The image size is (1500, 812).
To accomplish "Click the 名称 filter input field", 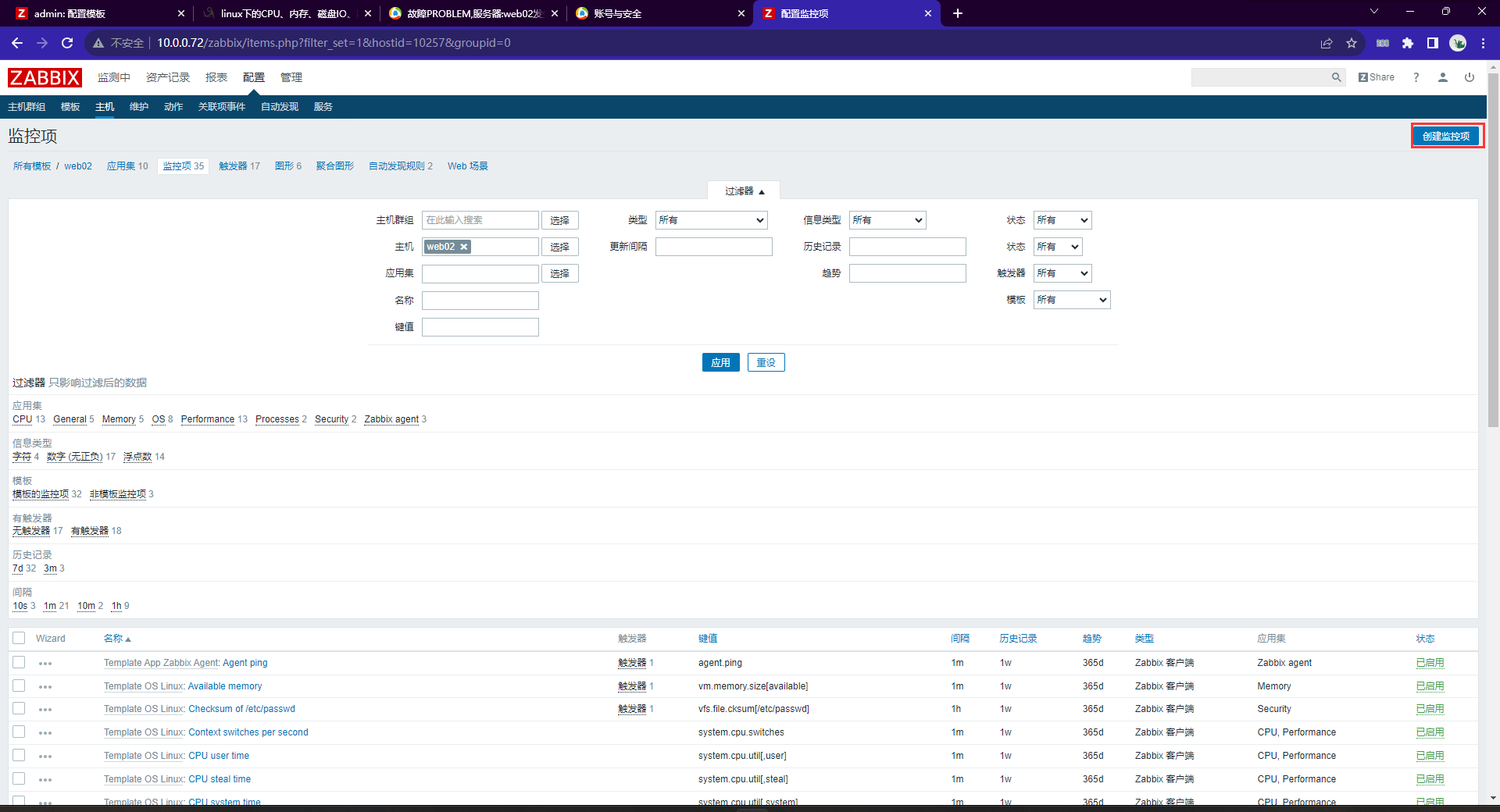I will pos(480,301).
